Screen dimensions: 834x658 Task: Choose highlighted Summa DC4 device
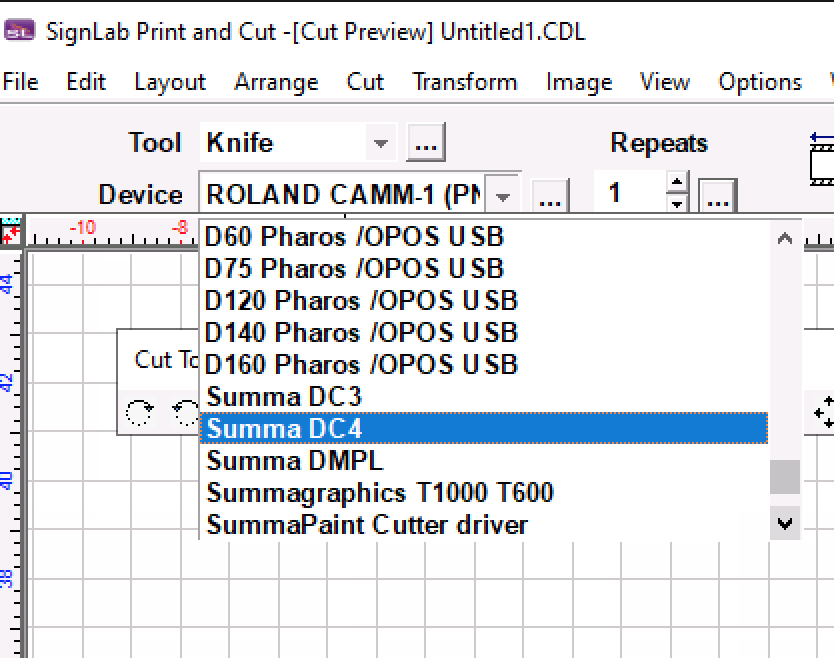coord(484,428)
